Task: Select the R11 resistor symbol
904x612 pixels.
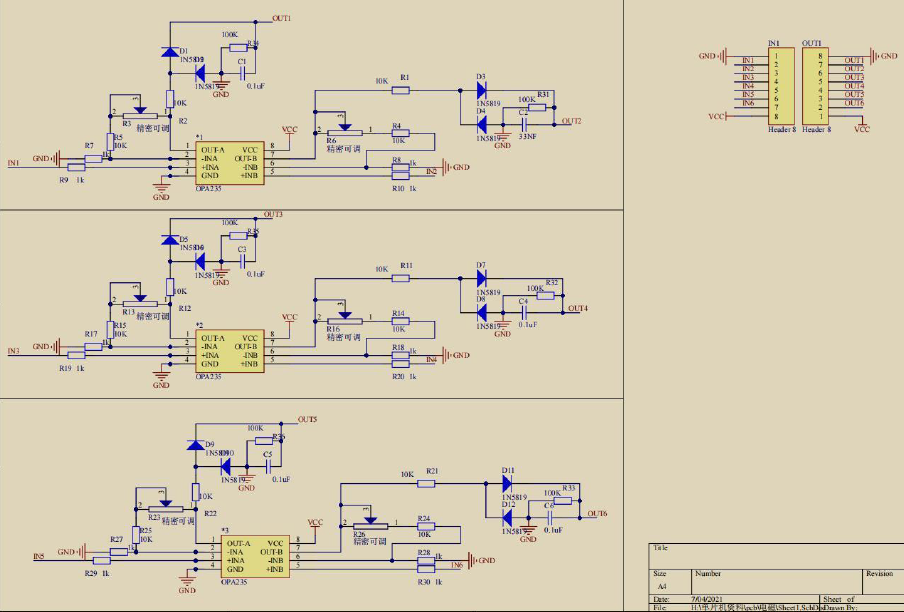Action: click(401, 278)
